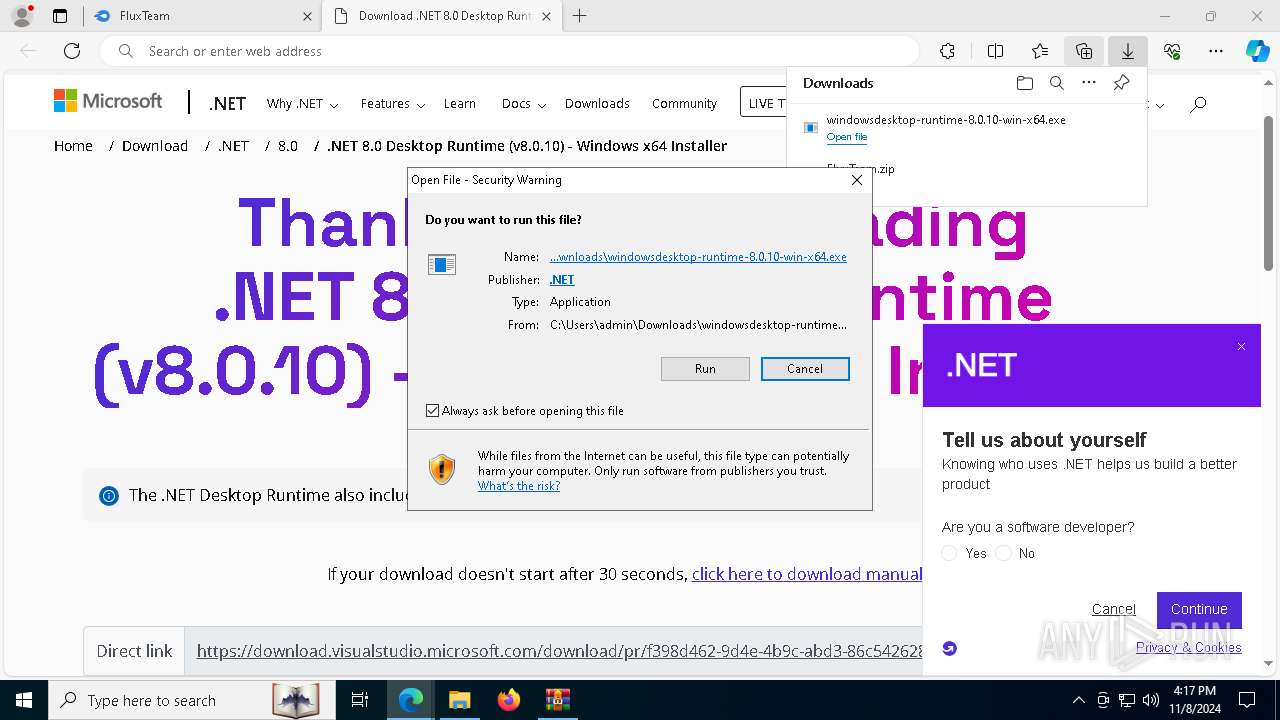Open the Learn menu item
Screen dimensions: 1280x720
pyautogui.click(x=460, y=103)
